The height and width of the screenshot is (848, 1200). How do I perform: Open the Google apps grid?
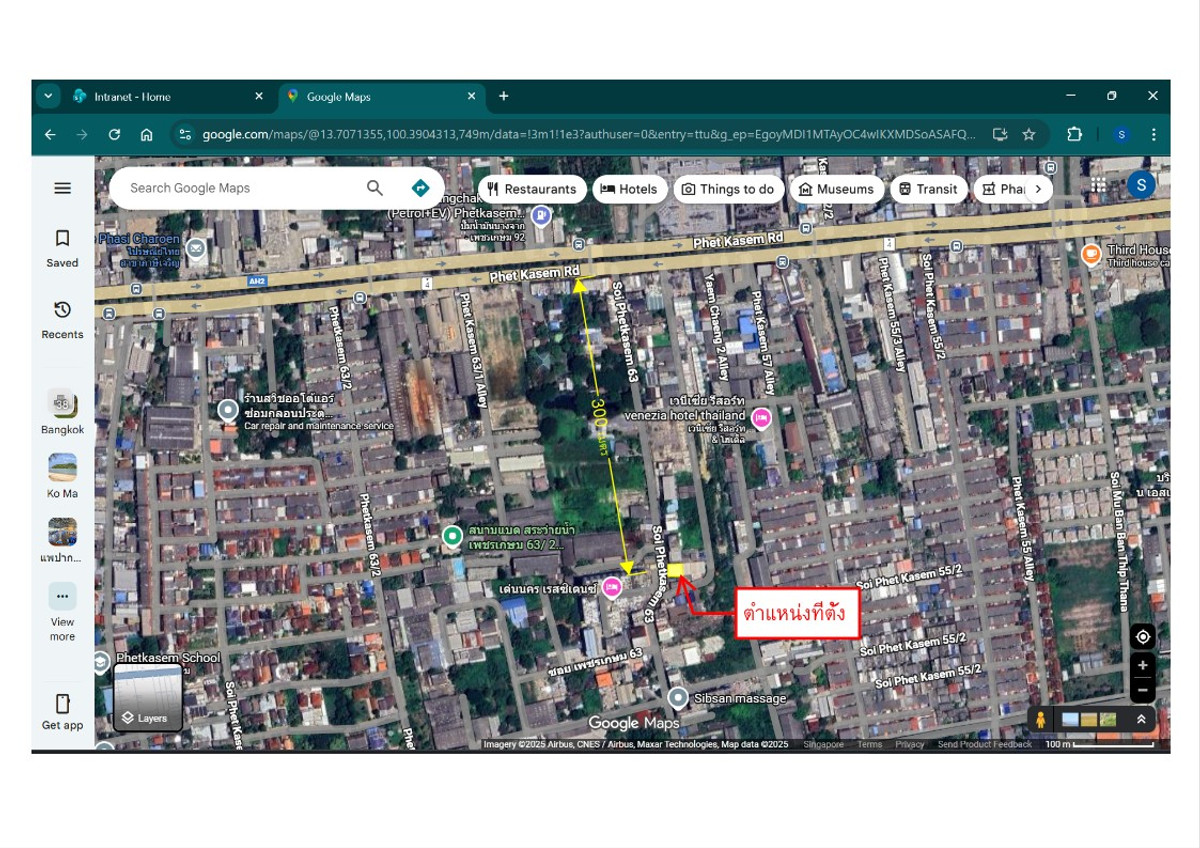[1099, 185]
